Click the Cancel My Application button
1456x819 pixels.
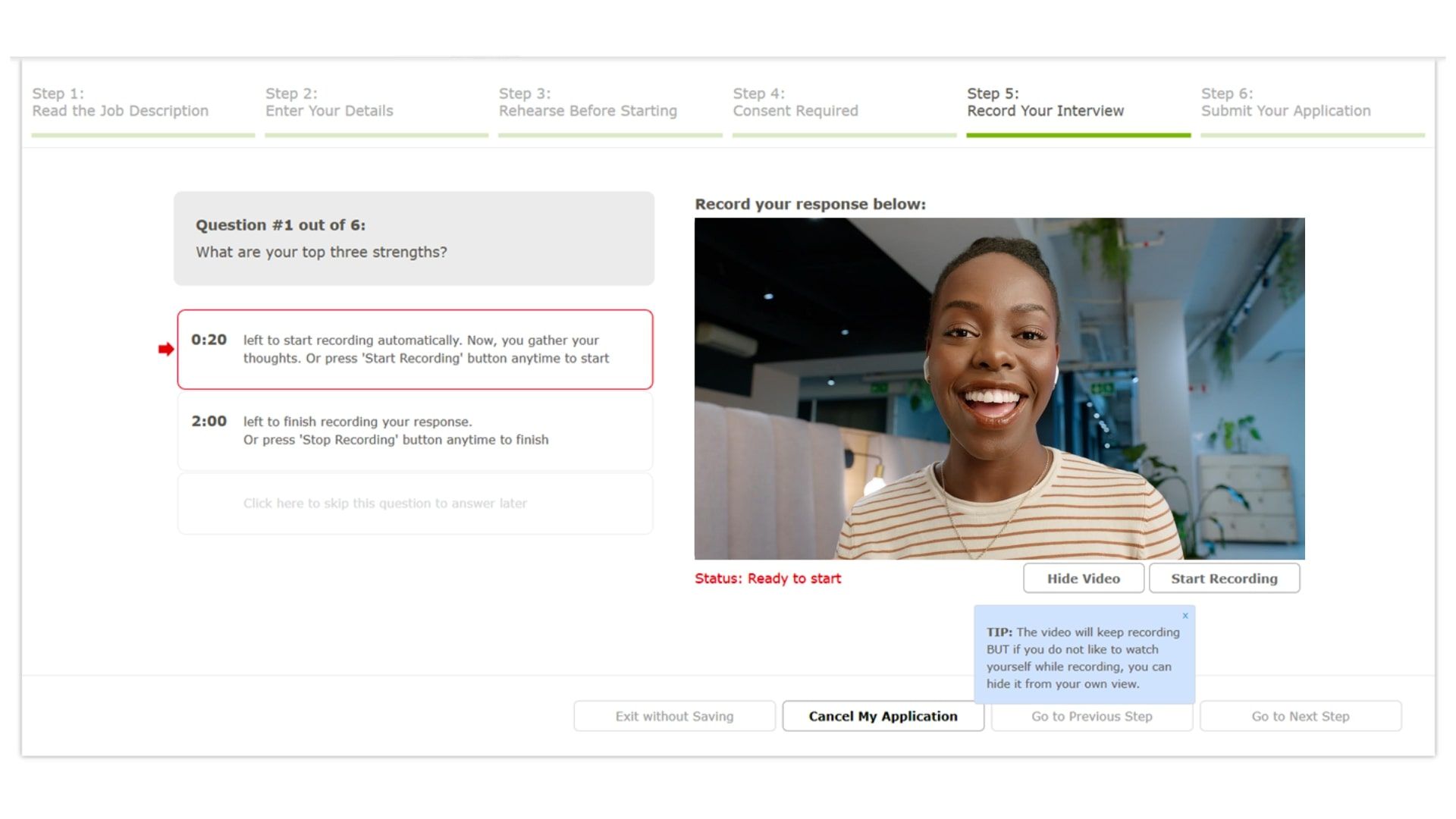pyautogui.click(x=882, y=716)
